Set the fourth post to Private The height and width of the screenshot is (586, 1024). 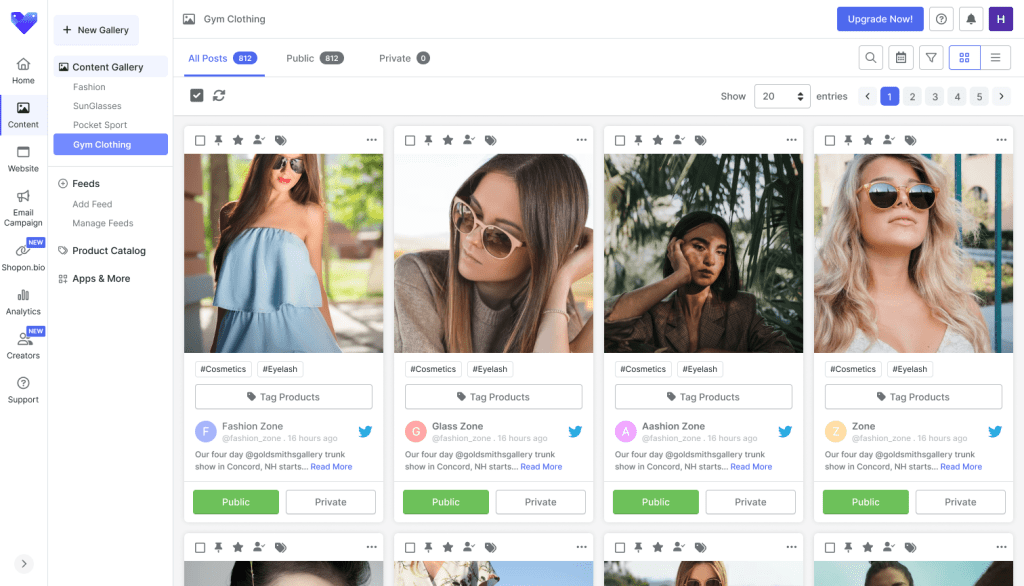960,501
